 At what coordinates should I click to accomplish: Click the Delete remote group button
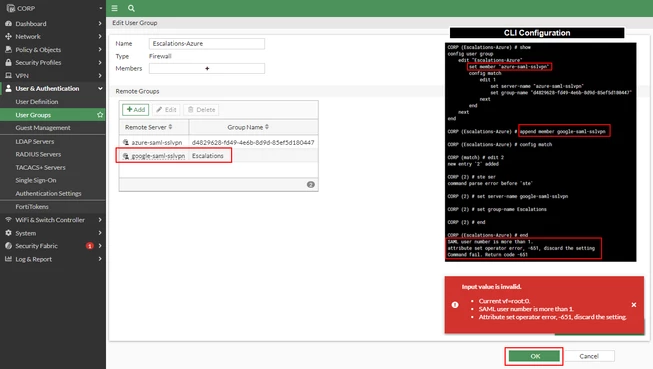coord(201,110)
